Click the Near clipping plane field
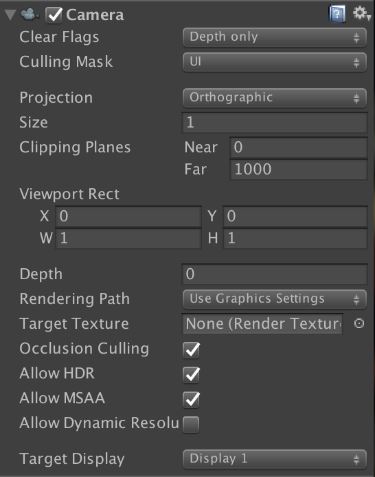This screenshot has width=375, height=477. pos(299,147)
